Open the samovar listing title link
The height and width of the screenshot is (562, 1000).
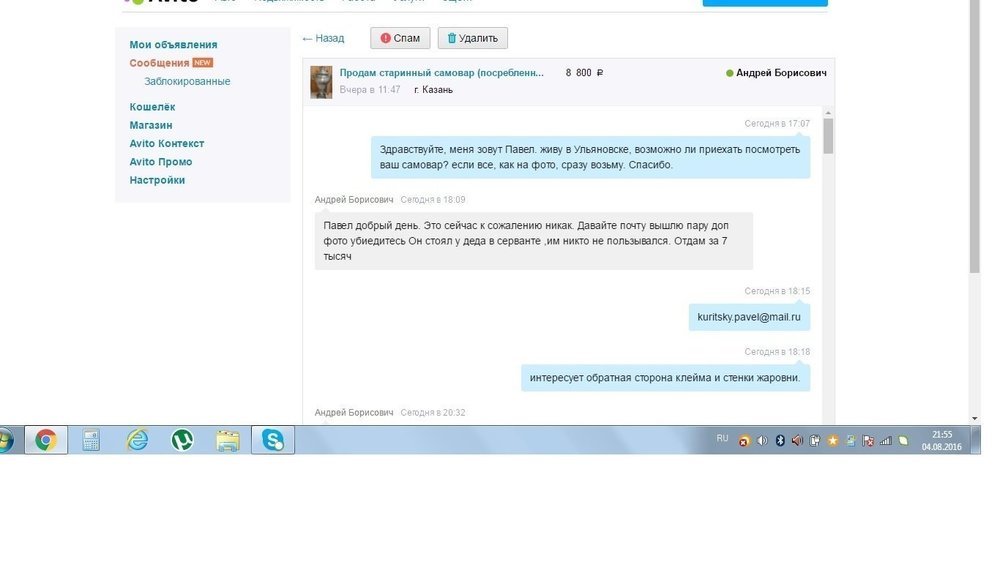coord(441,73)
